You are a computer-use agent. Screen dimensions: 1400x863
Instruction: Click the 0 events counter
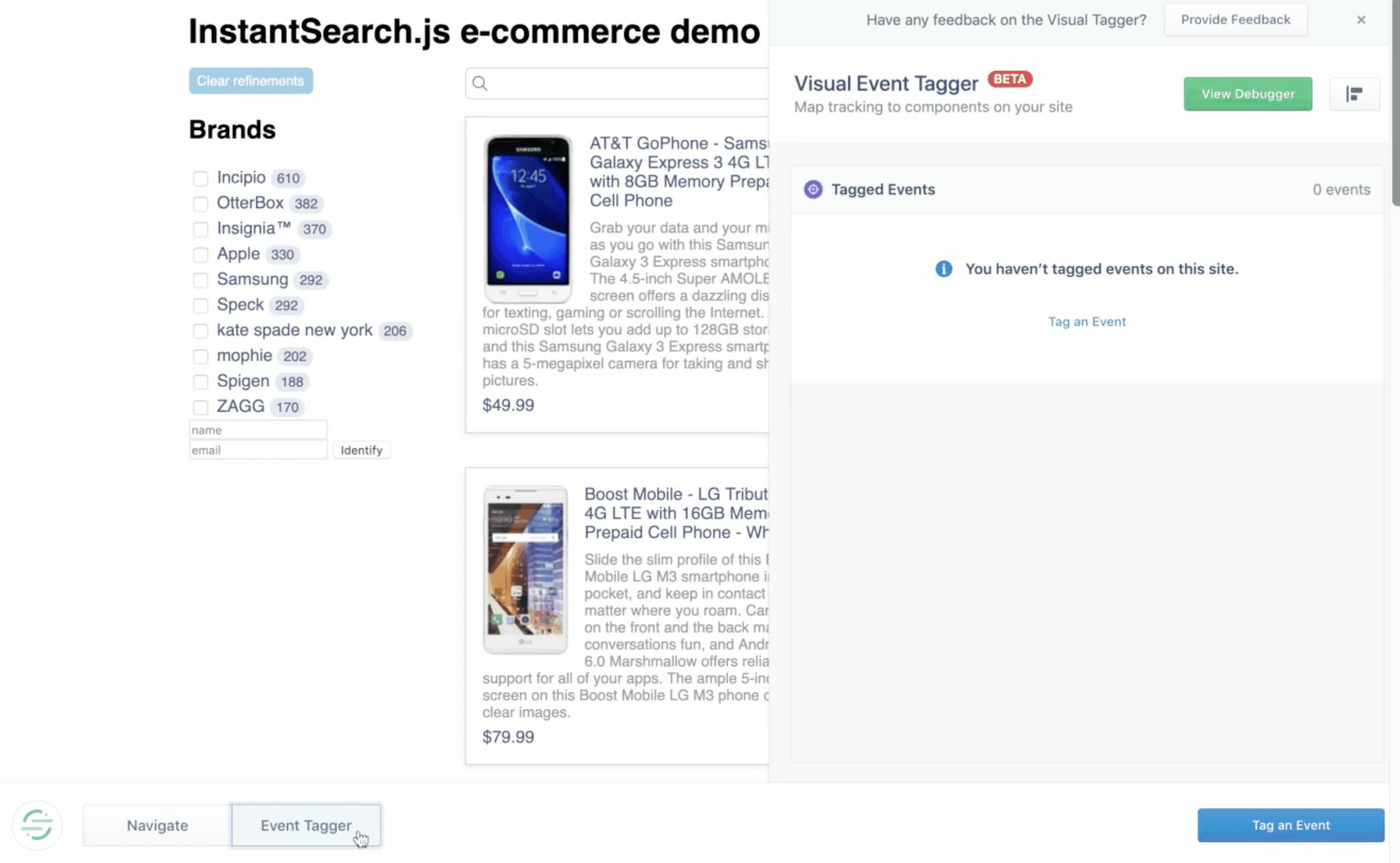pos(1341,190)
